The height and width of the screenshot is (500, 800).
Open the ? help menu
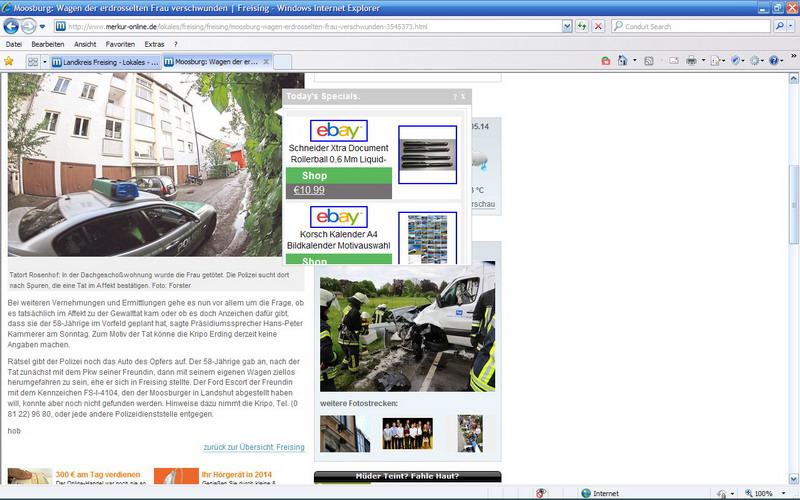click(x=176, y=44)
